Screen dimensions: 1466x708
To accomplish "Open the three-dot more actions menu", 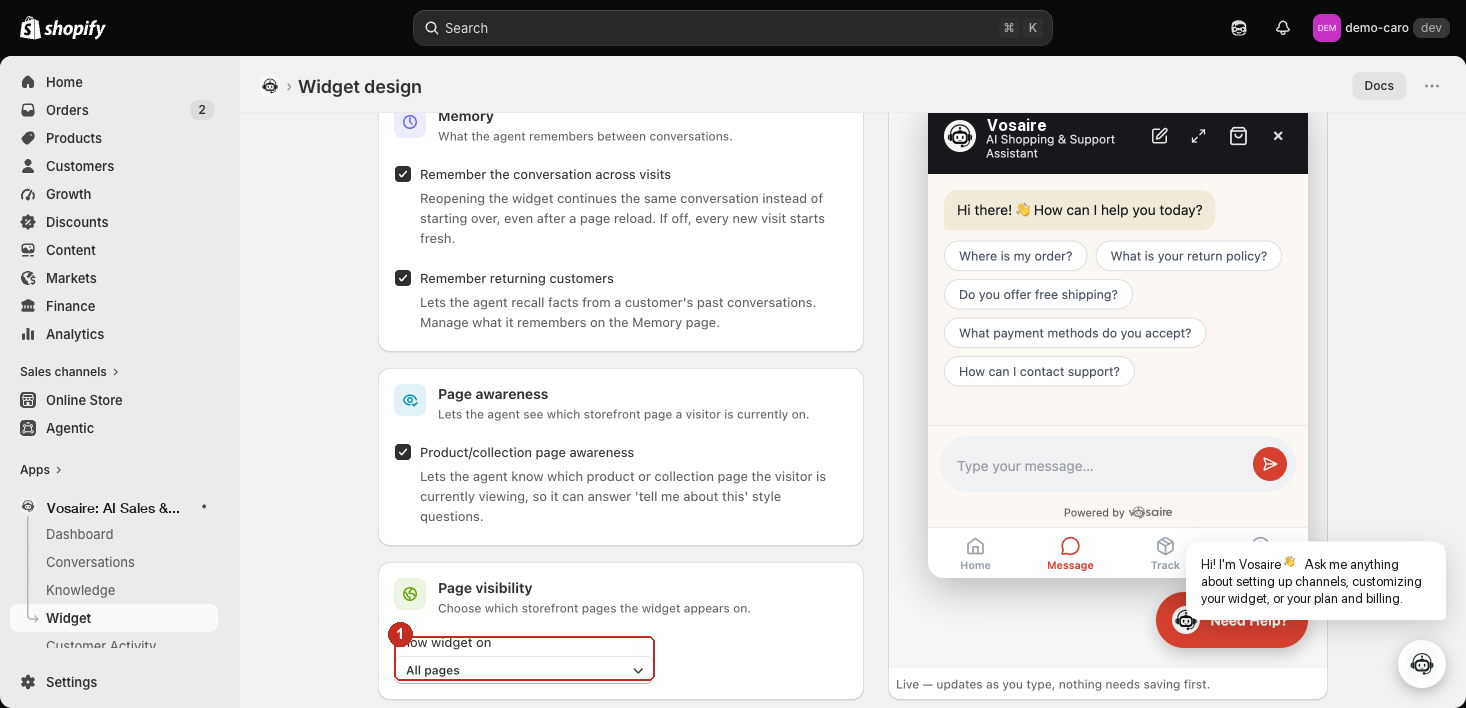I will point(1432,86).
